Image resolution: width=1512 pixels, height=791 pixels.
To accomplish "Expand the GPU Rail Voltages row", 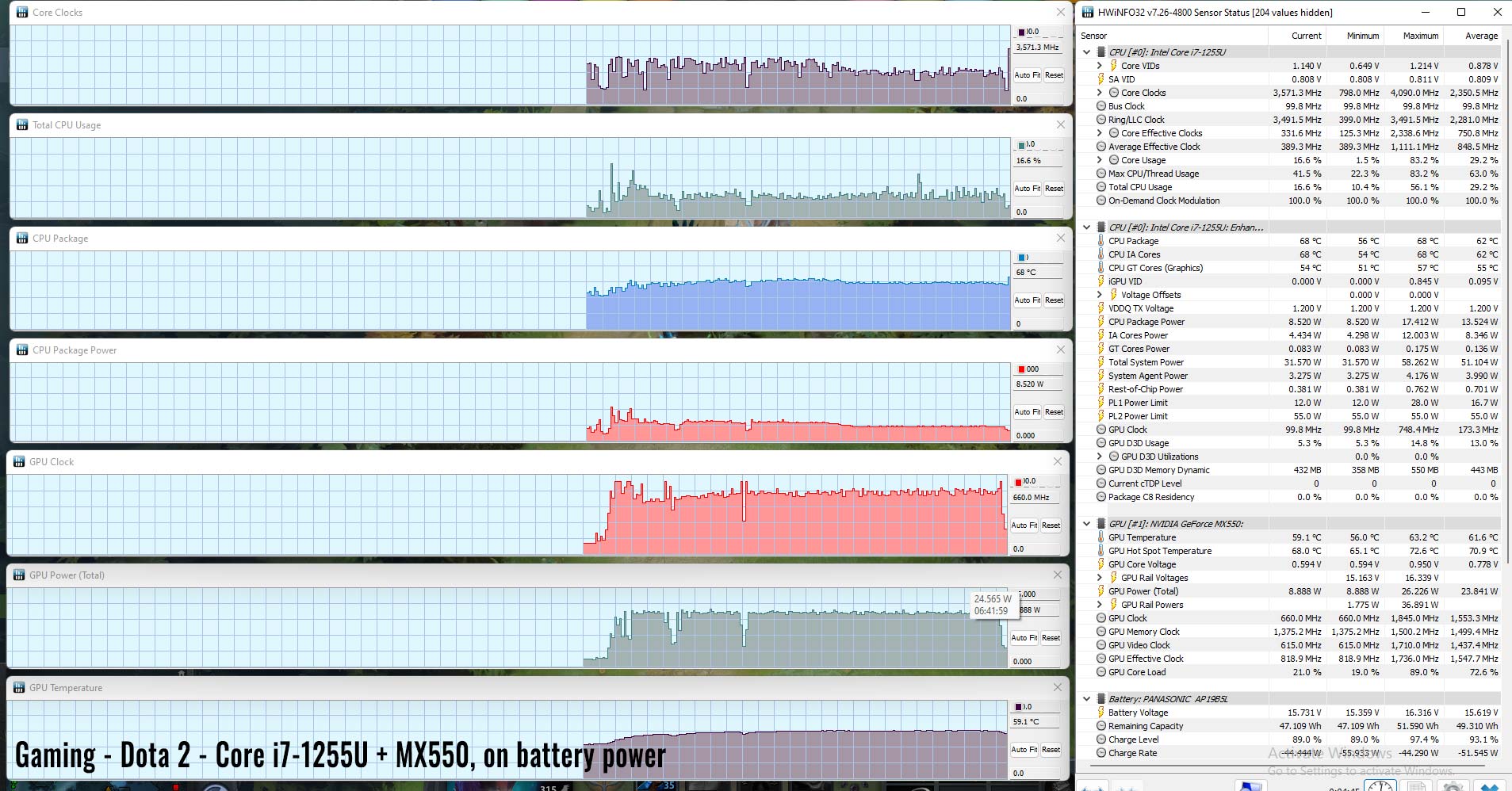I will (x=1100, y=578).
